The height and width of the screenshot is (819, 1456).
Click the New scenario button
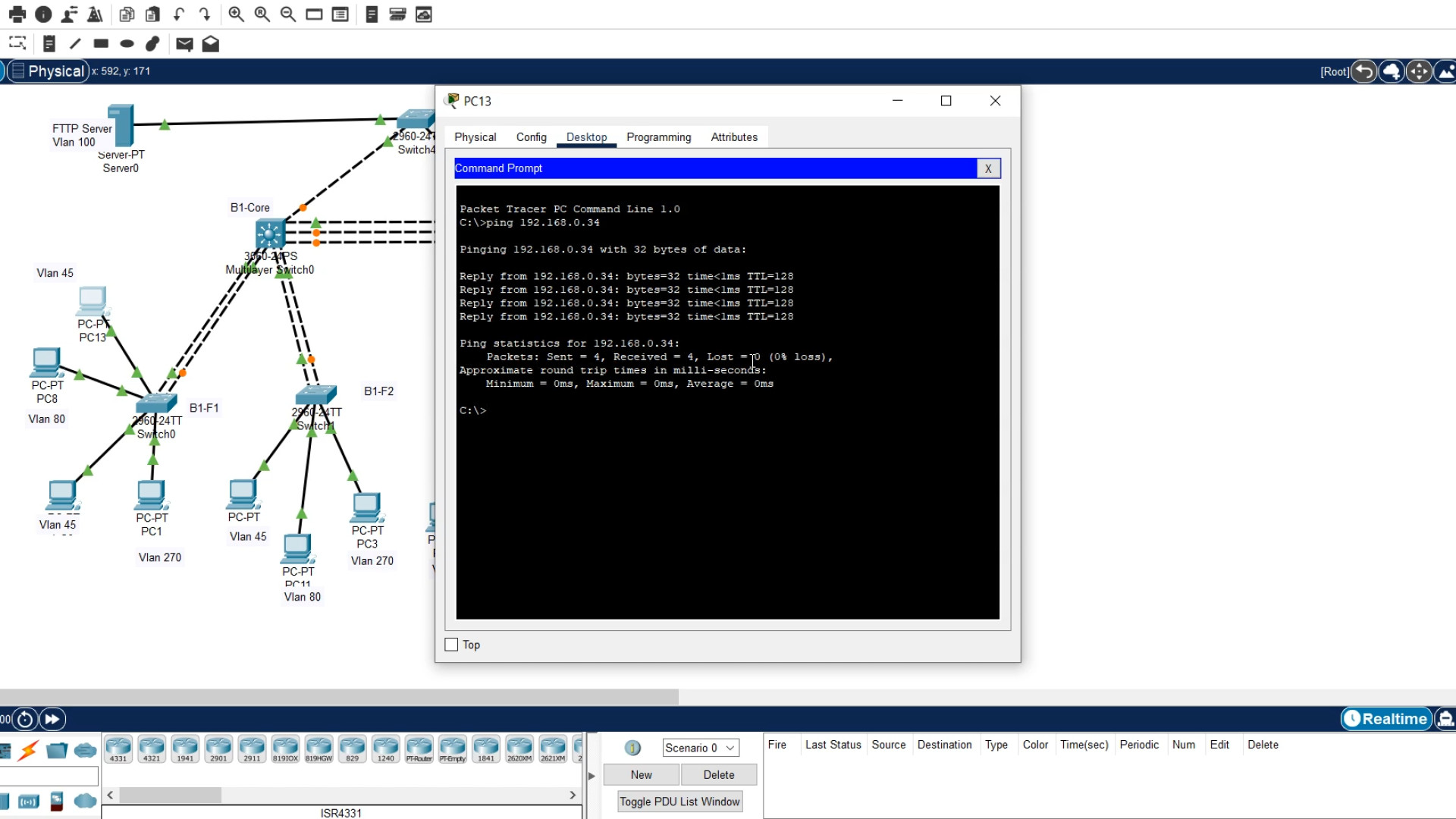click(642, 775)
